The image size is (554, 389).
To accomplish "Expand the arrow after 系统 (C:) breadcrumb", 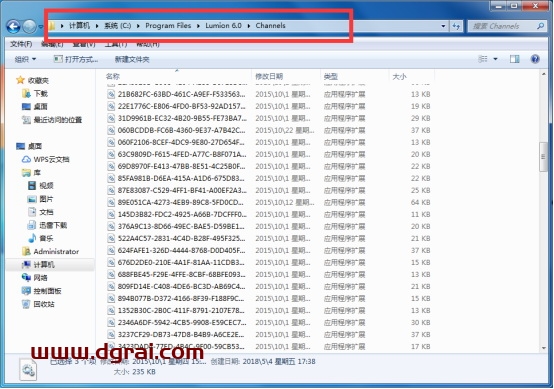I will (138, 25).
